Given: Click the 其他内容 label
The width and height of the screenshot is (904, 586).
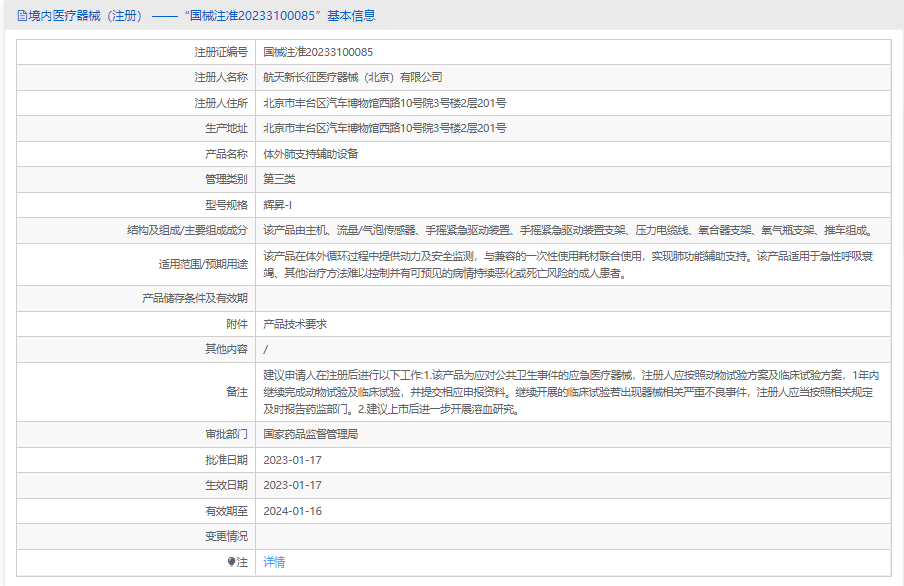Looking at the screenshot, I should [226, 349].
